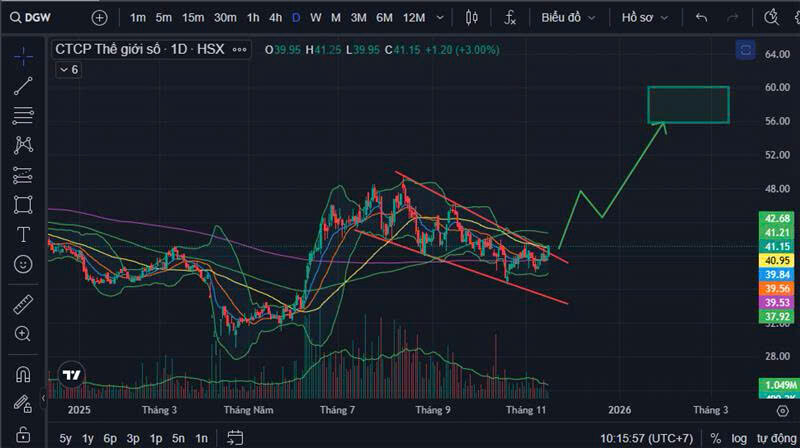Redo chart action
800x448 pixels.
[x=733, y=18]
